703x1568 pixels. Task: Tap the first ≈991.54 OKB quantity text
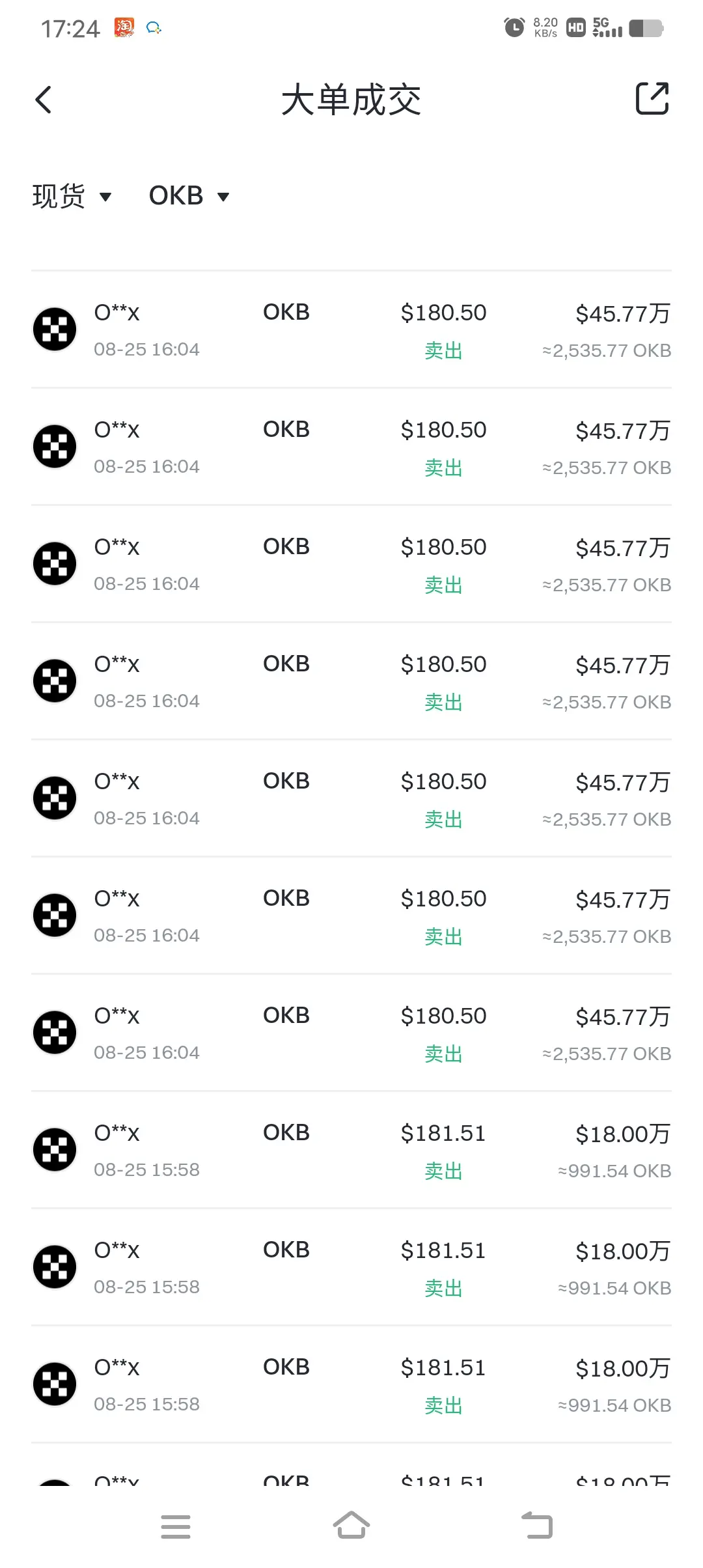(614, 1171)
